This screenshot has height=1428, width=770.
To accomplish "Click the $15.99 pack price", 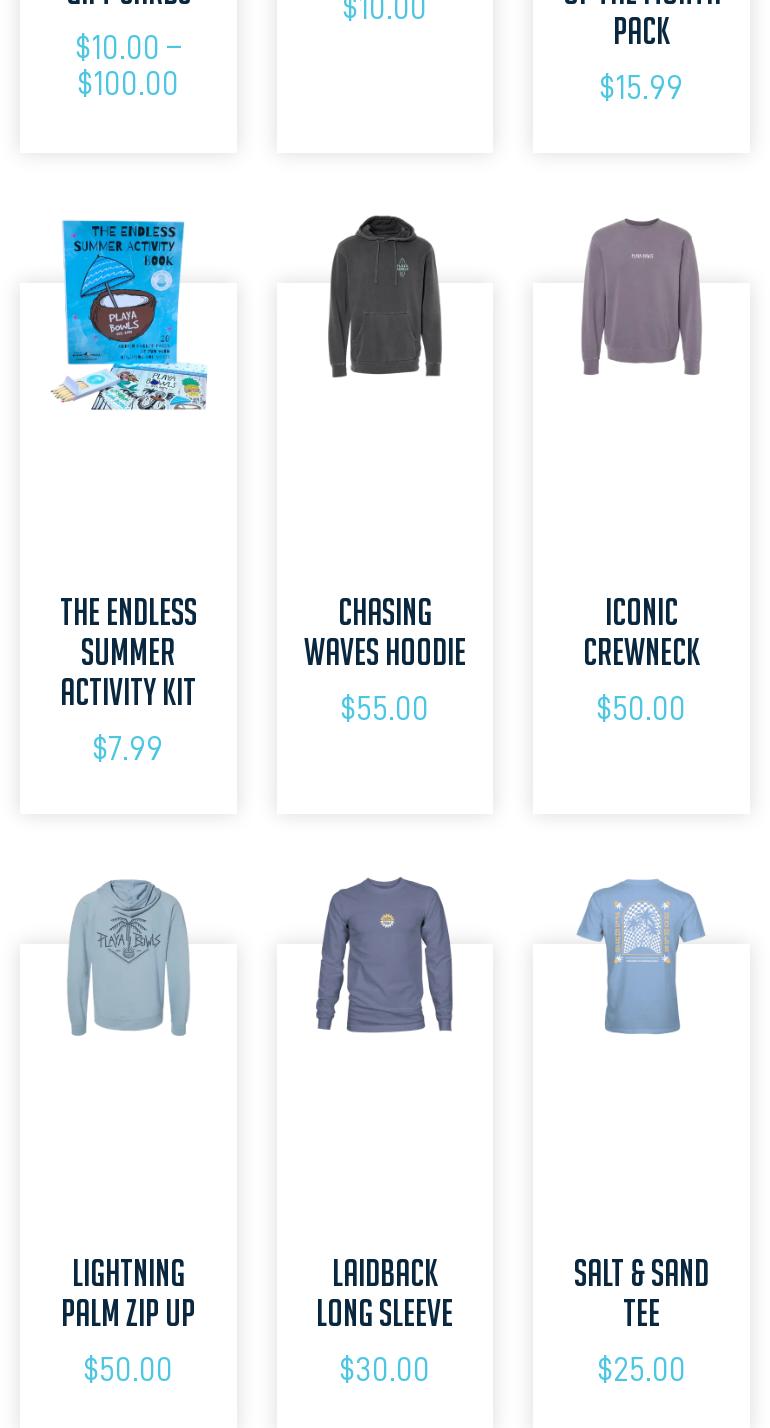I will pyautogui.click(x=641, y=87).
